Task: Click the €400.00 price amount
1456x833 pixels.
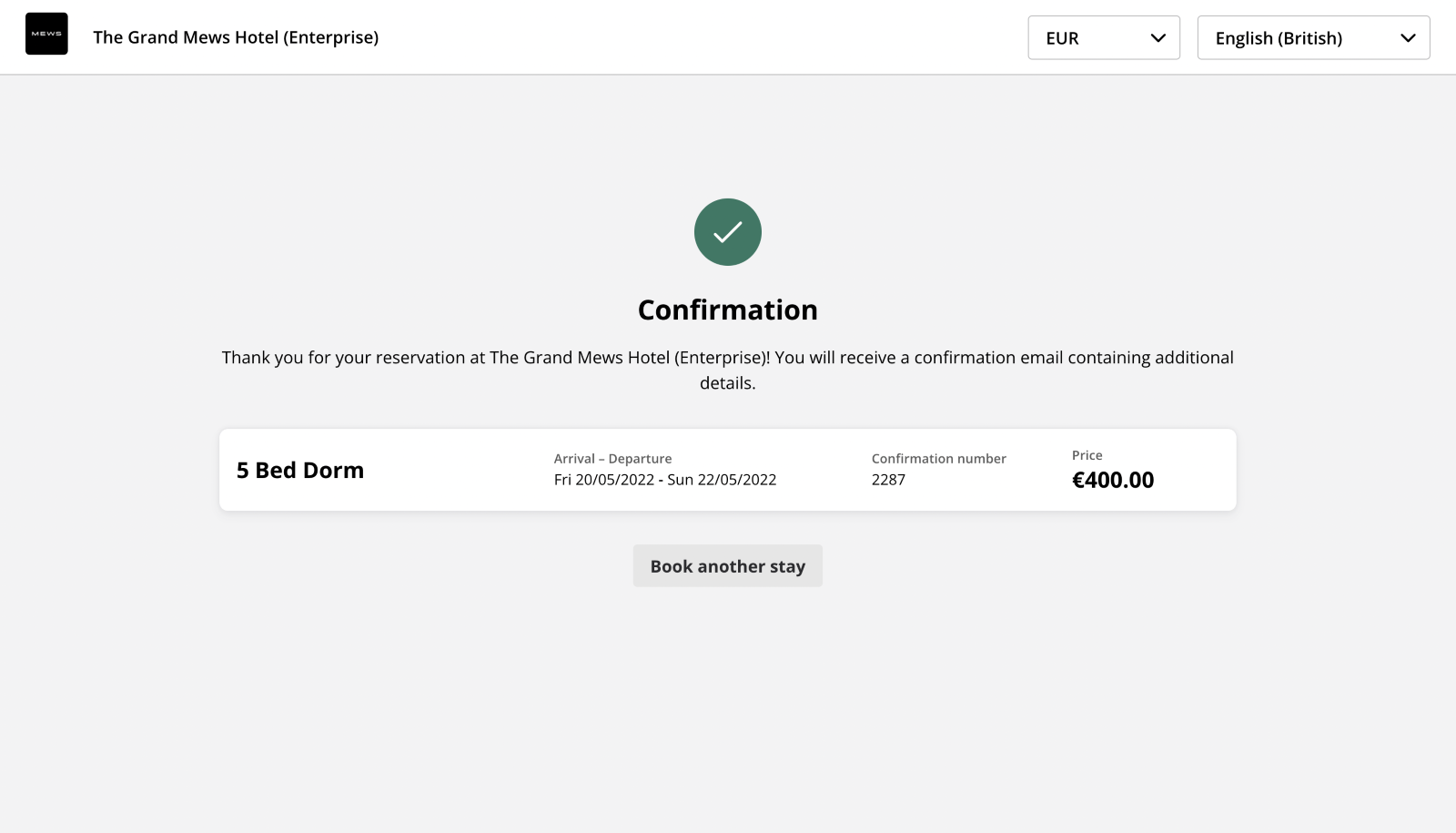Action: pos(1113,480)
